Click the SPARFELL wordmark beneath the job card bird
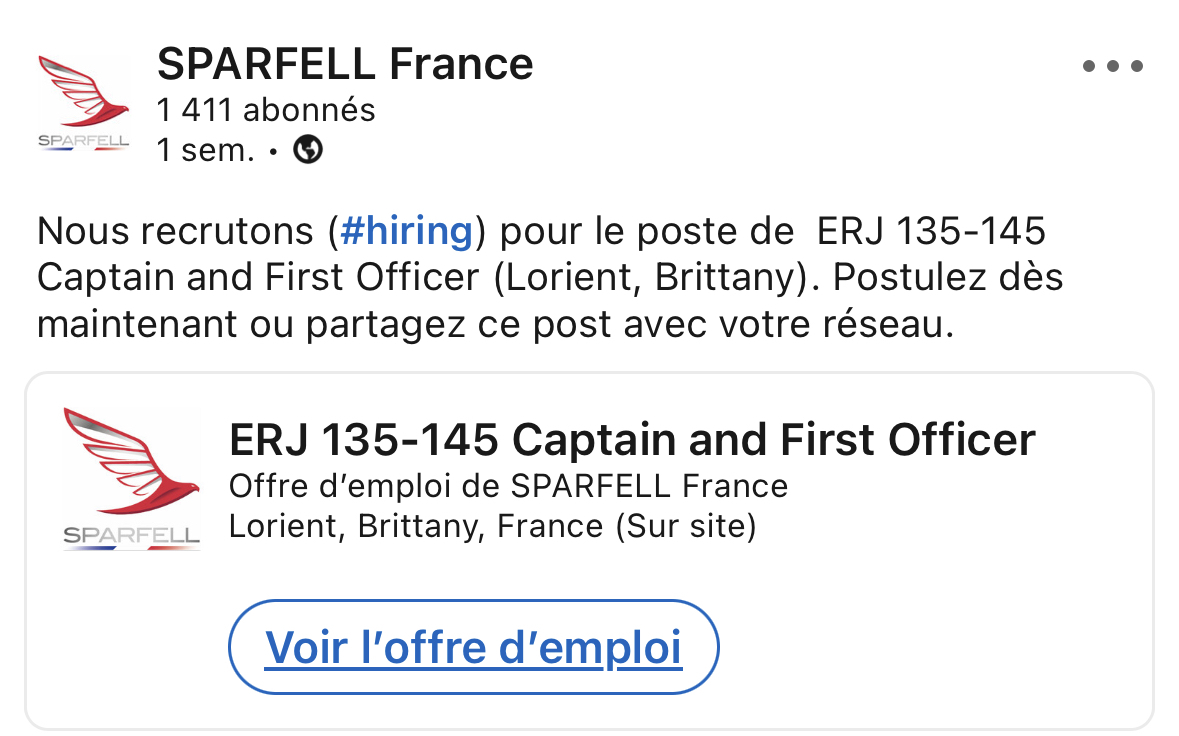The width and height of the screenshot is (1179, 736). [131, 535]
